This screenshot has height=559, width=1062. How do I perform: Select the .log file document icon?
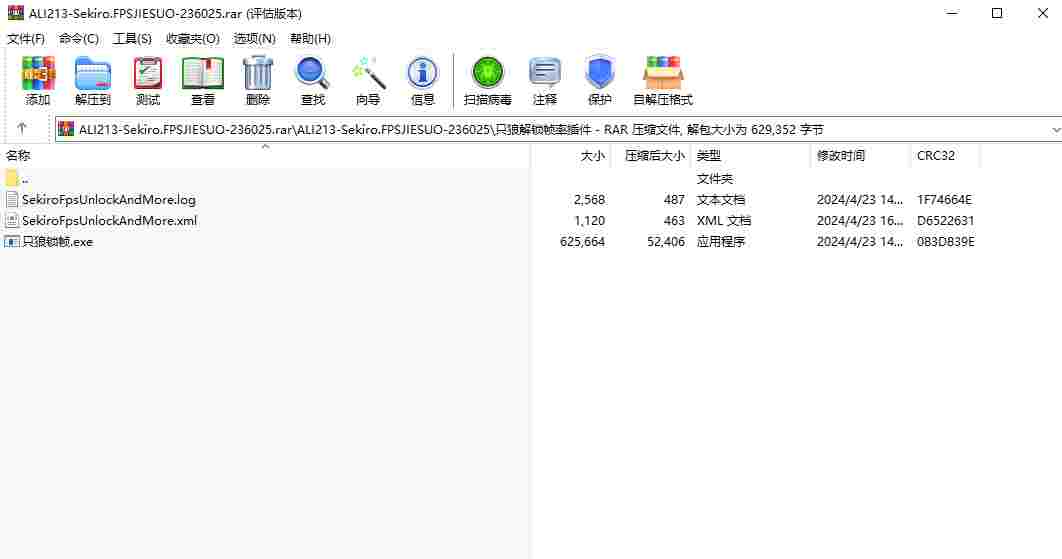click(12, 199)
